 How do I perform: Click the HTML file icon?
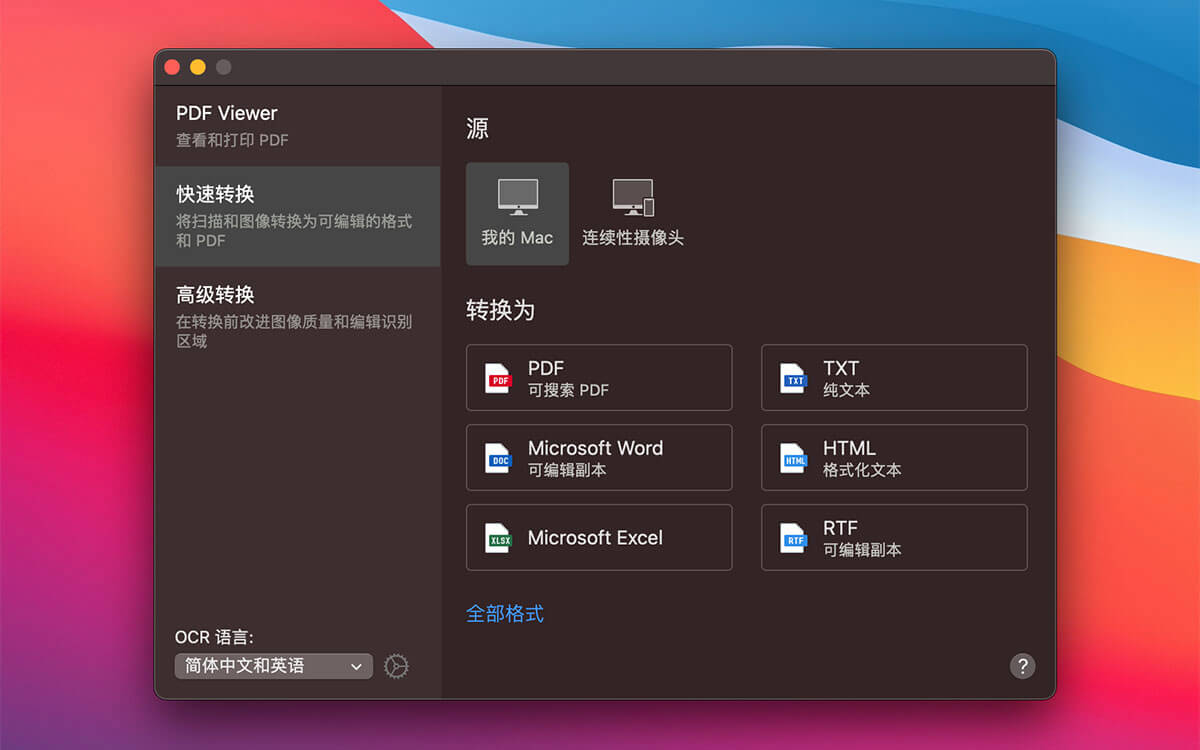point(794,458)
